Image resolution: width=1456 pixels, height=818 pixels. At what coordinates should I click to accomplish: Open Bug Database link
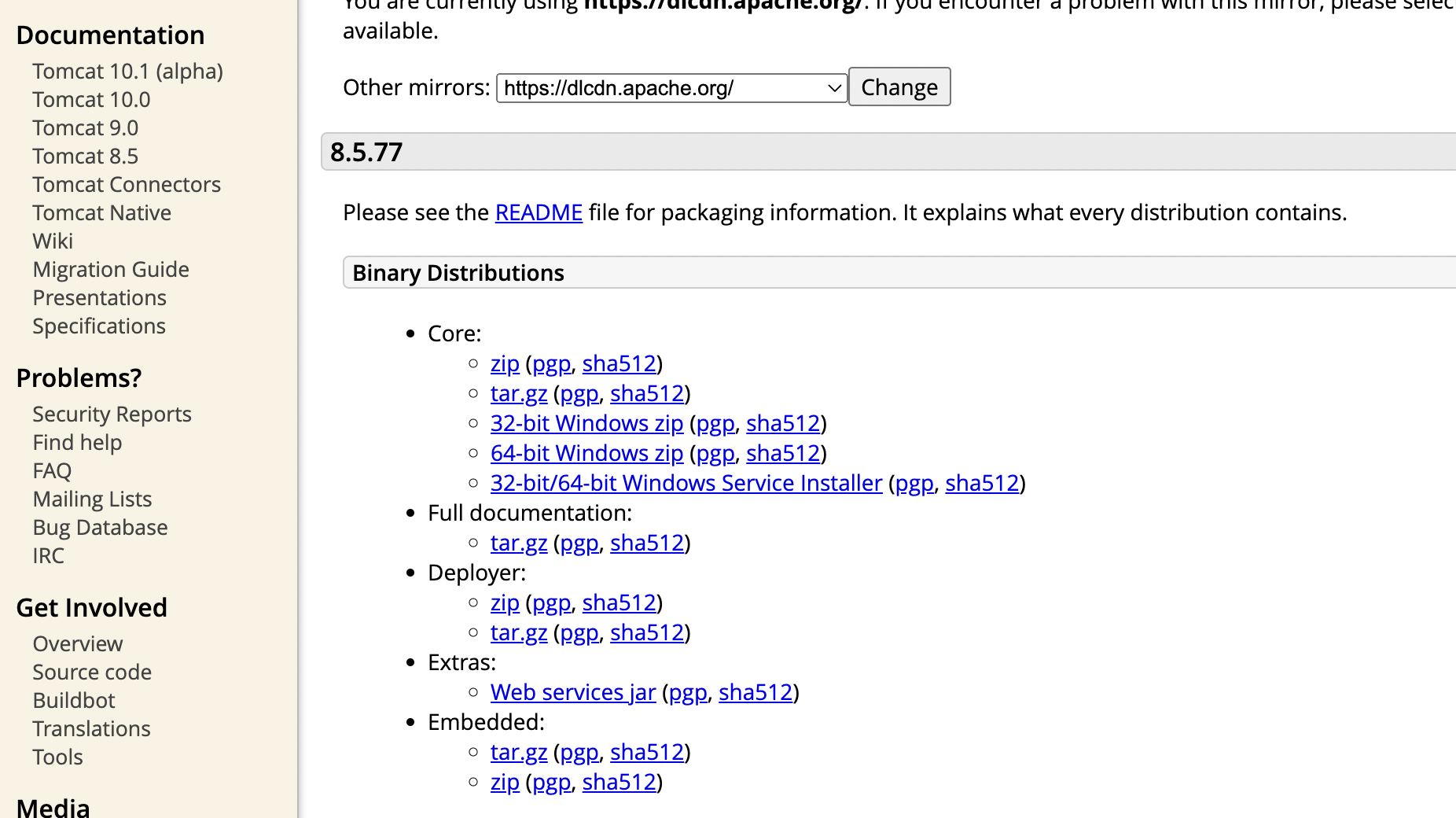100,528
